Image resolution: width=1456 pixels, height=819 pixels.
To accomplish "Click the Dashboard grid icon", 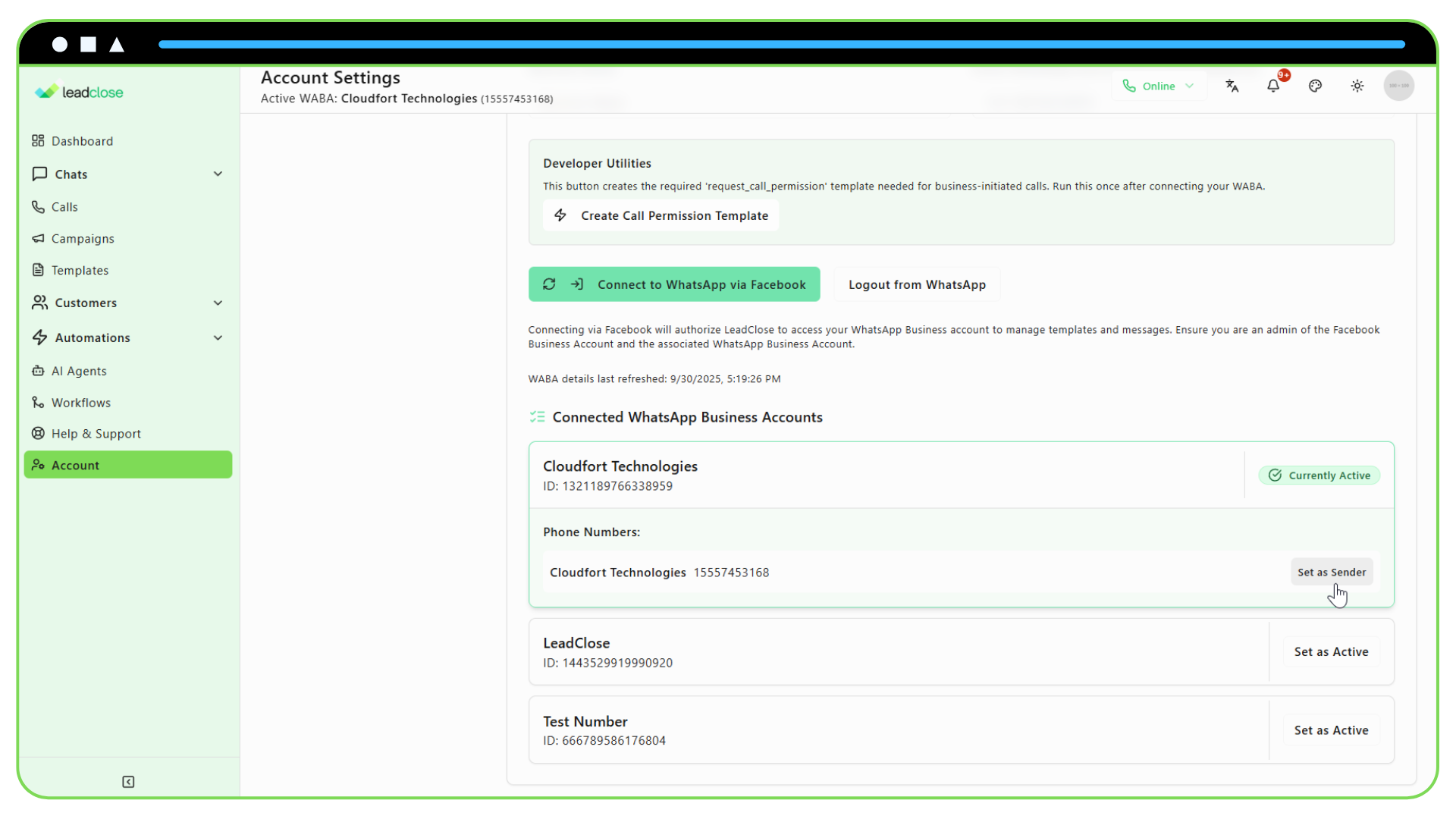I will [x=38, y=141].
